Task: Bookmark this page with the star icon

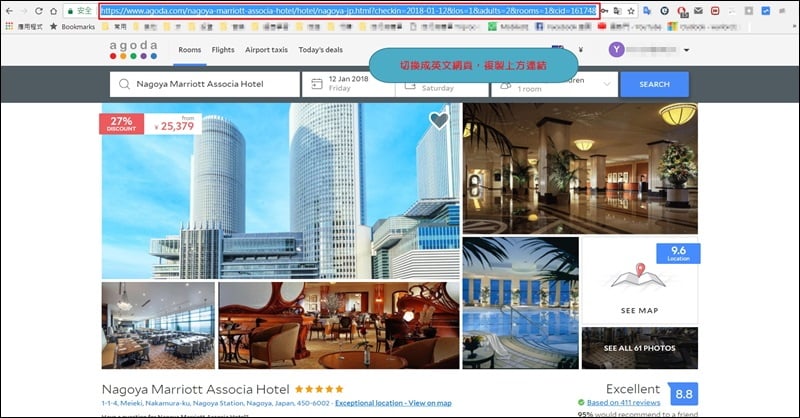Action: [x=631, y=11]
